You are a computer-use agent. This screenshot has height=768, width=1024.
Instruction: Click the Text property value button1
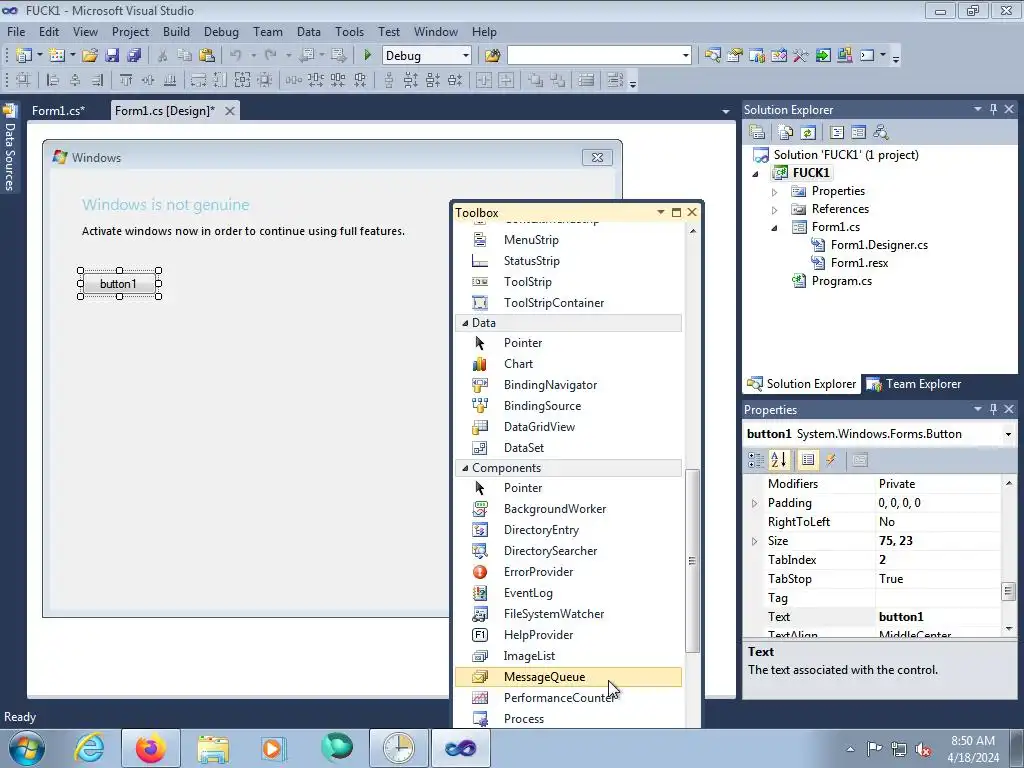point(937,617)
